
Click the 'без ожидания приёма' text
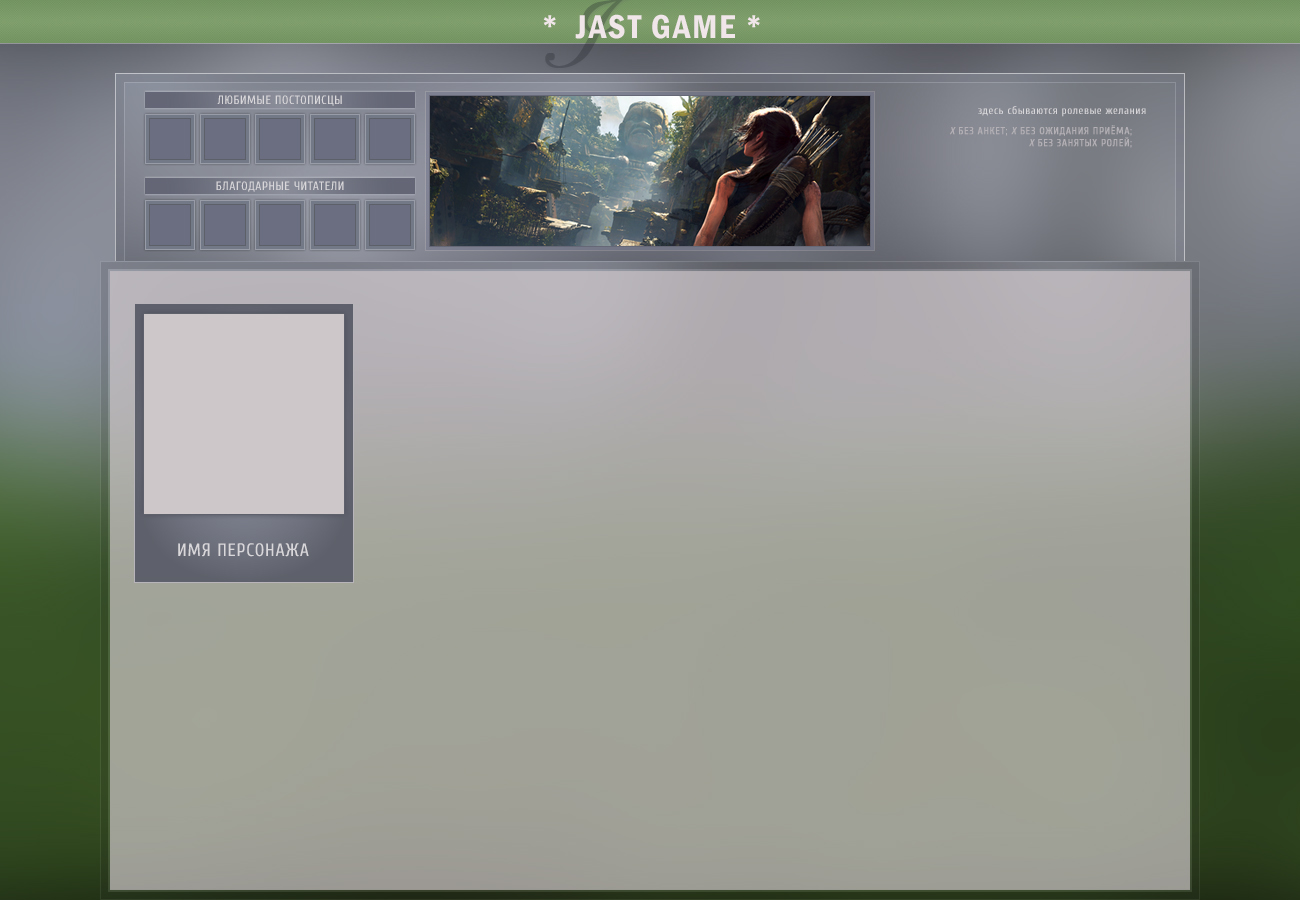pyautogui.click(x=1075, y=131)
